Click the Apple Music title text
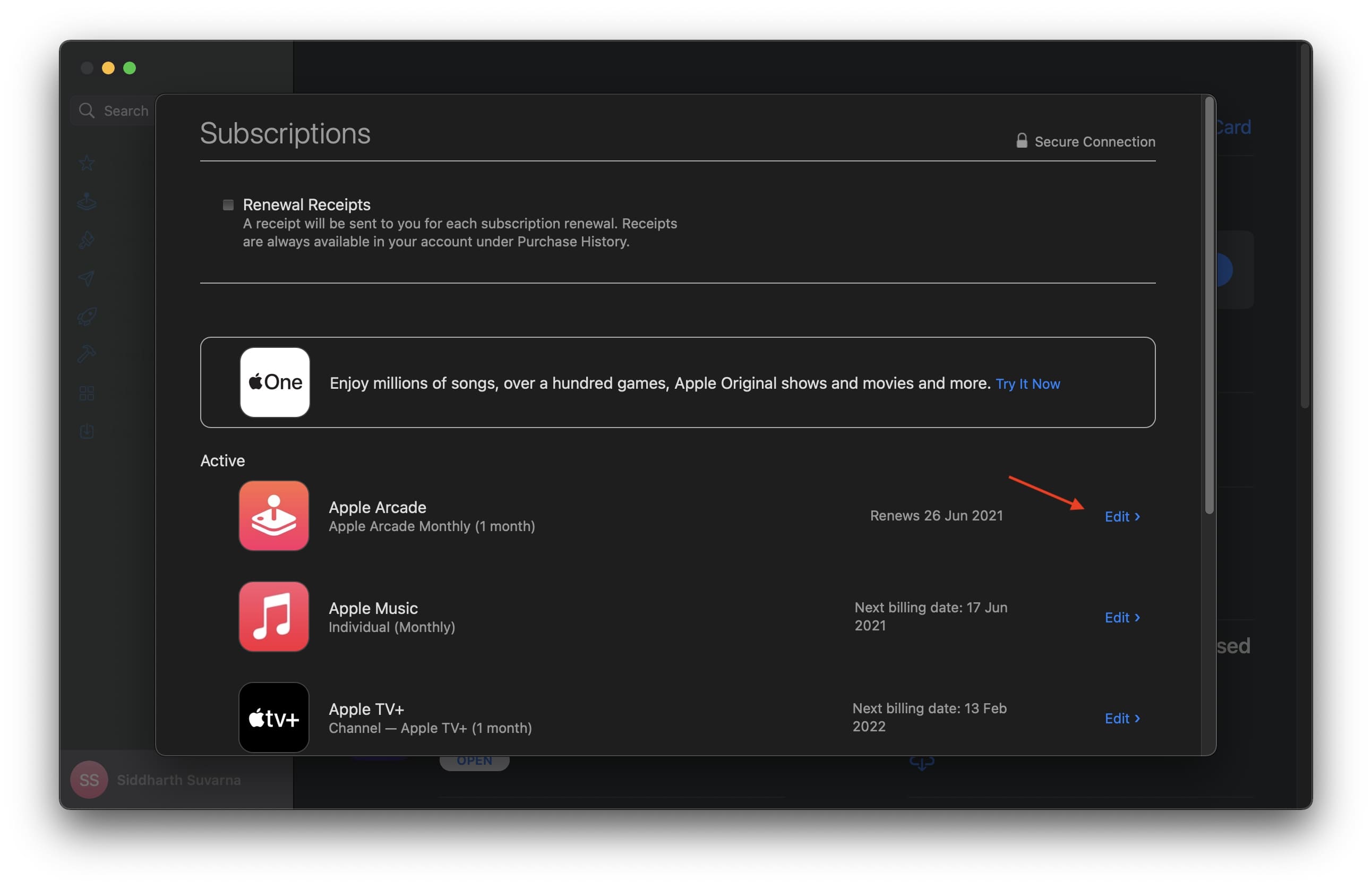This screenshot has width=1372, height=888. click(373, 608)
